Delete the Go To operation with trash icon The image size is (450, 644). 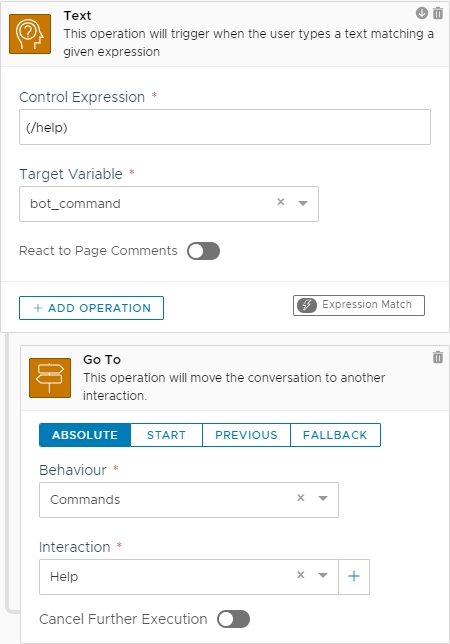[438, 357]
